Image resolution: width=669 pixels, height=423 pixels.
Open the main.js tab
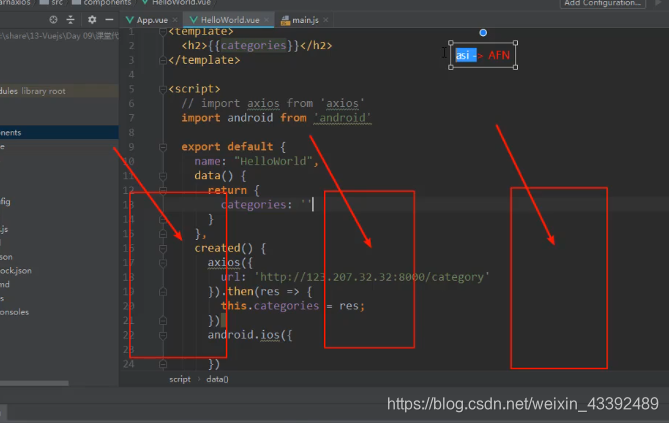tap(305, 20)
